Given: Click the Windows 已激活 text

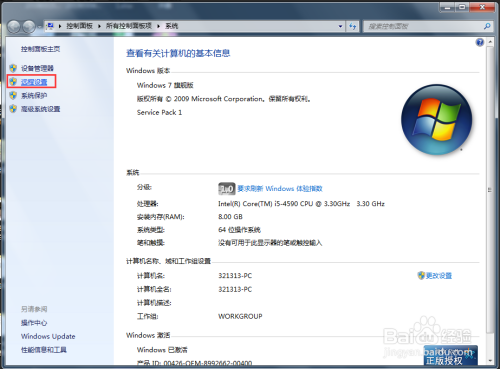Looking at the screenshot, I should pyautogui.click(x=162, y=350).
